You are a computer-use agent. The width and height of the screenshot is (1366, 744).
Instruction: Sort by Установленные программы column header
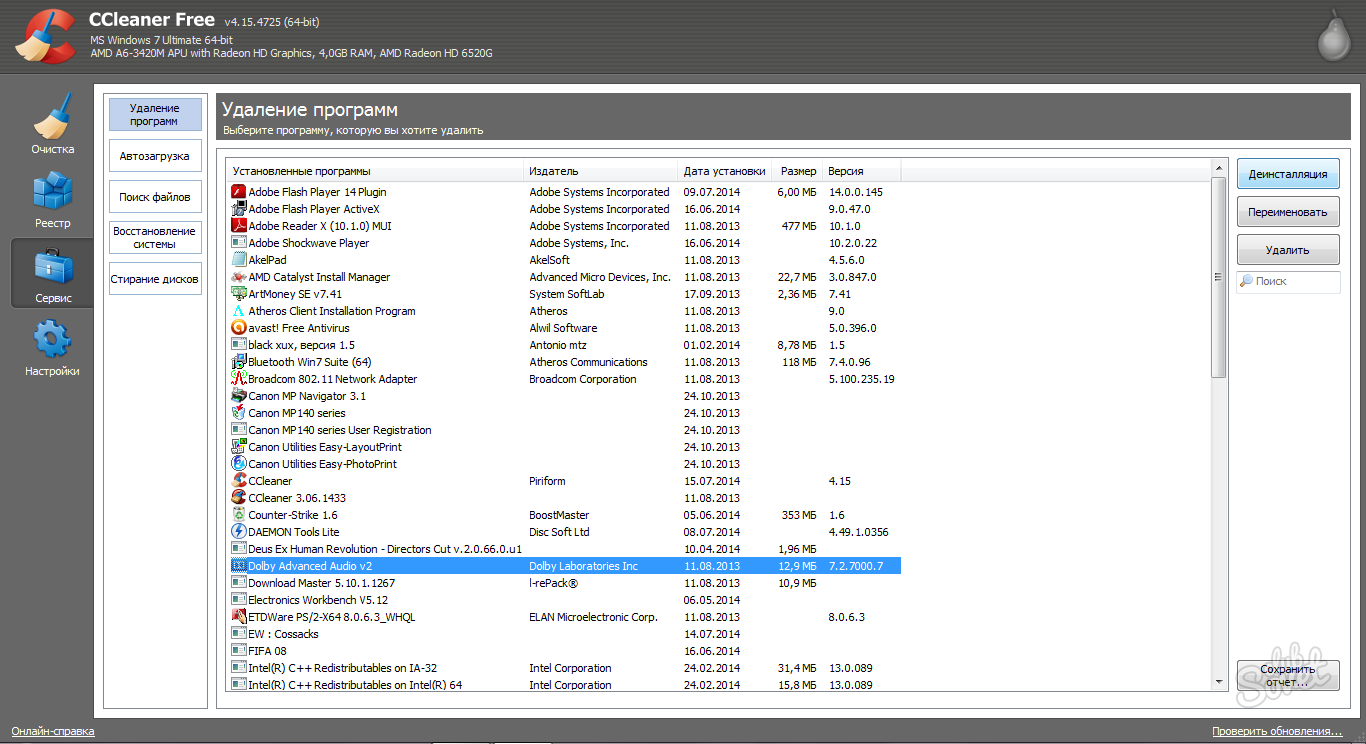[374, 171]
